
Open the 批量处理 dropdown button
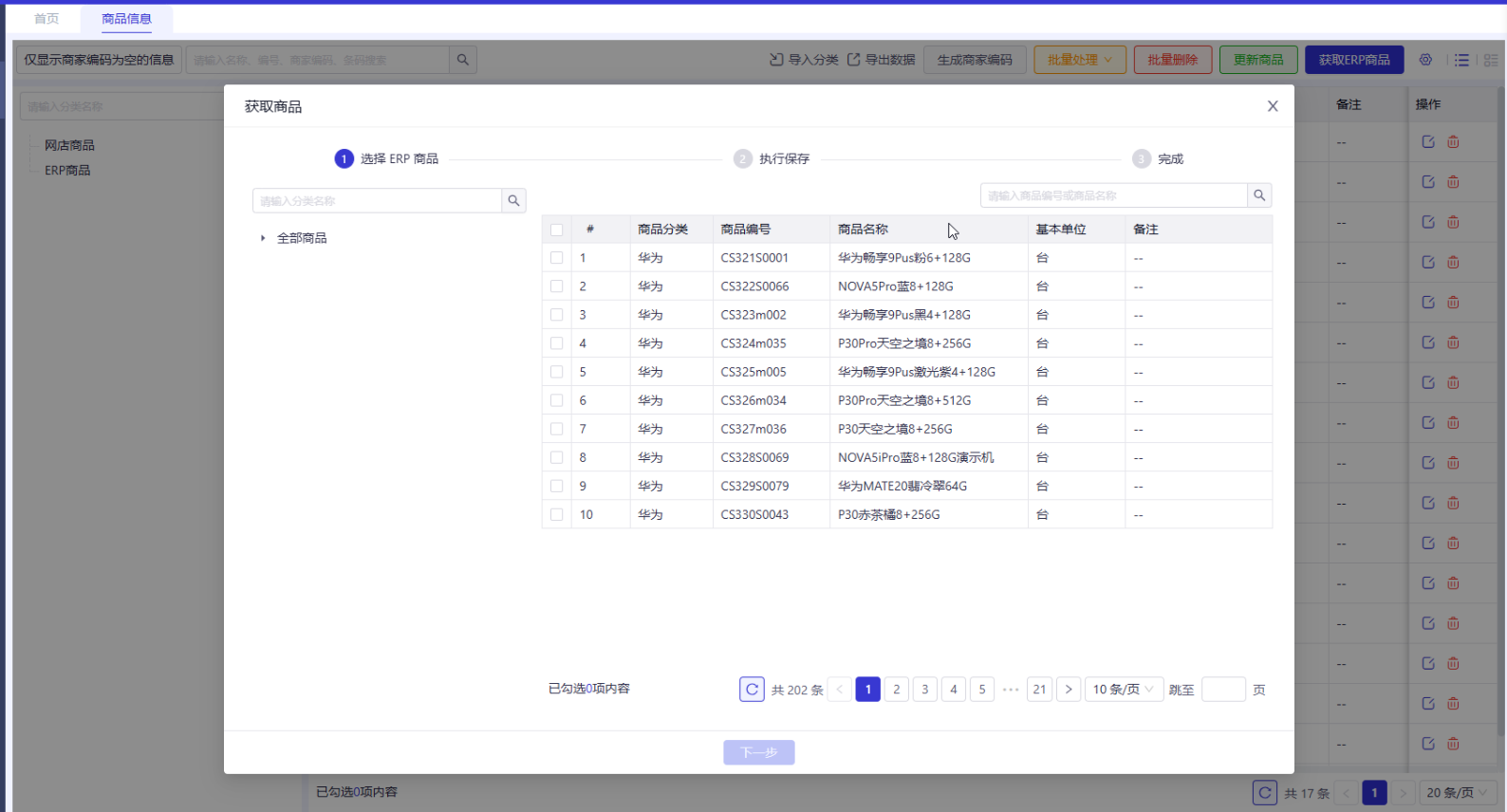(x=1080, y=60)
